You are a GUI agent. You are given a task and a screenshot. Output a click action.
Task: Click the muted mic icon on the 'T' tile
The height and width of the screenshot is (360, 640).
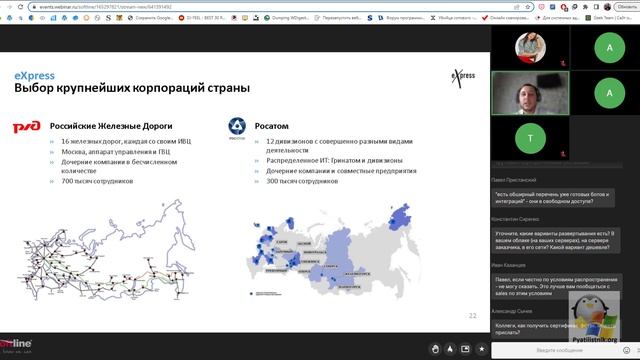(563, 153)
